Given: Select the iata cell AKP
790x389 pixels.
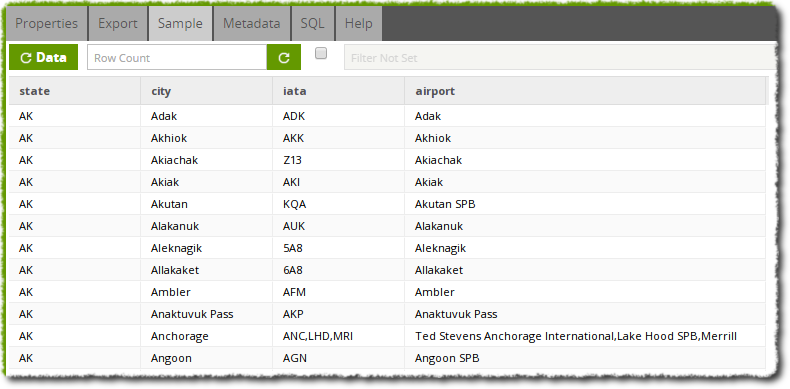Looking at the screenshot, I should tap(339, 314).
